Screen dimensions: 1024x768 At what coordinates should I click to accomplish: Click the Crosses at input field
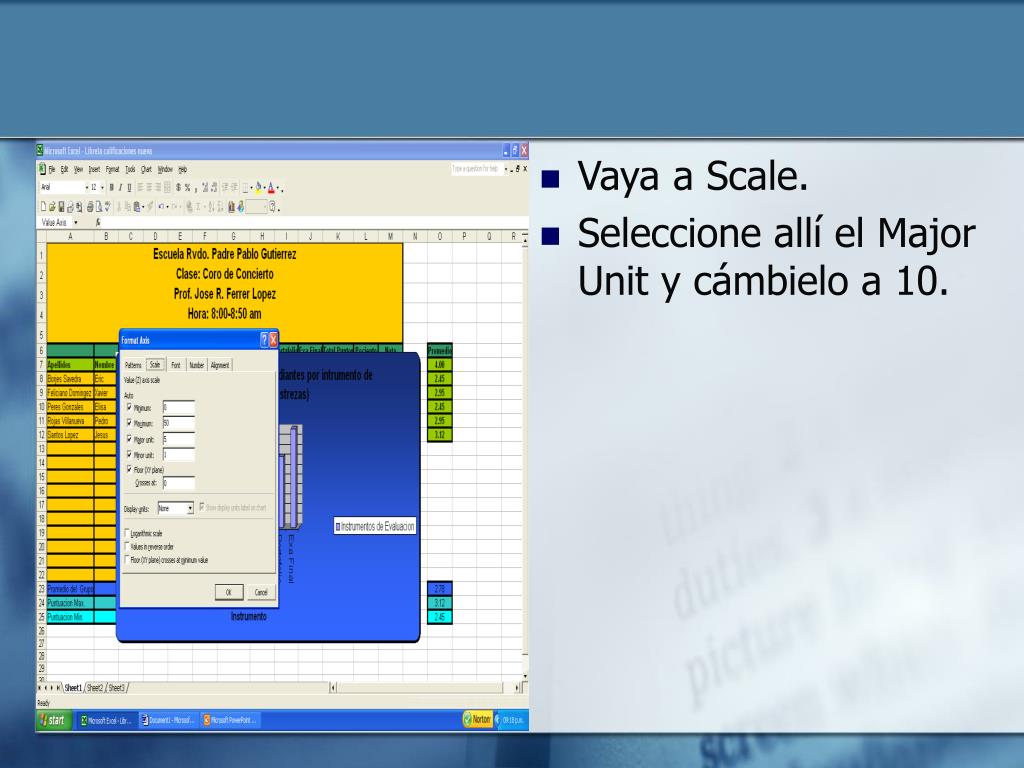[179, 483]
